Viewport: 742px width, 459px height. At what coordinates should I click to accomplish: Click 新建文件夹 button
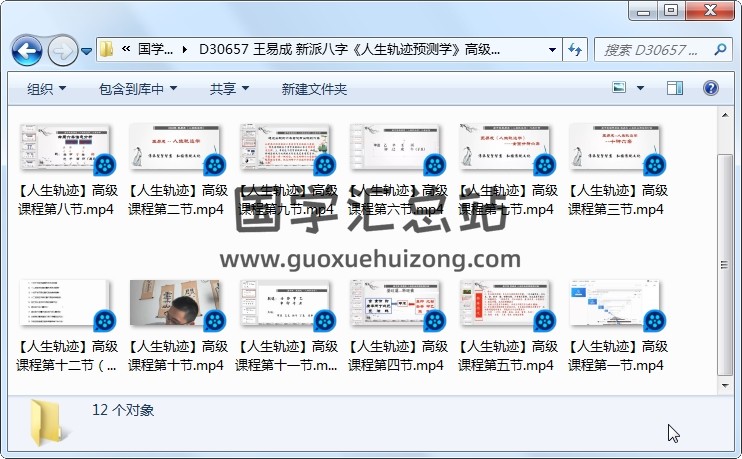(x=314, y=88)
